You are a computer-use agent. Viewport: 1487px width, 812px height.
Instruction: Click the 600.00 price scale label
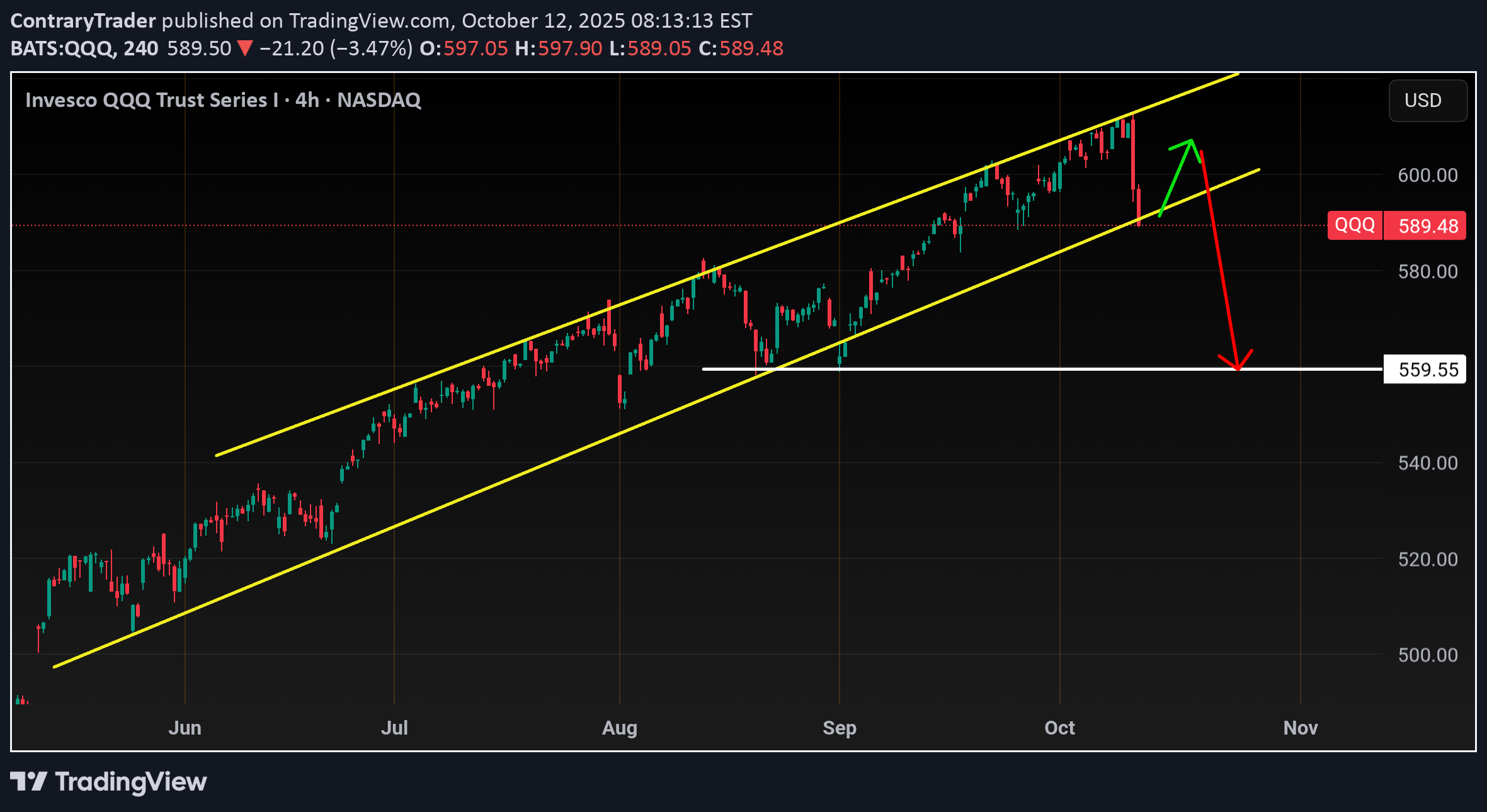pyautogui.click(x=1427, y=175)
